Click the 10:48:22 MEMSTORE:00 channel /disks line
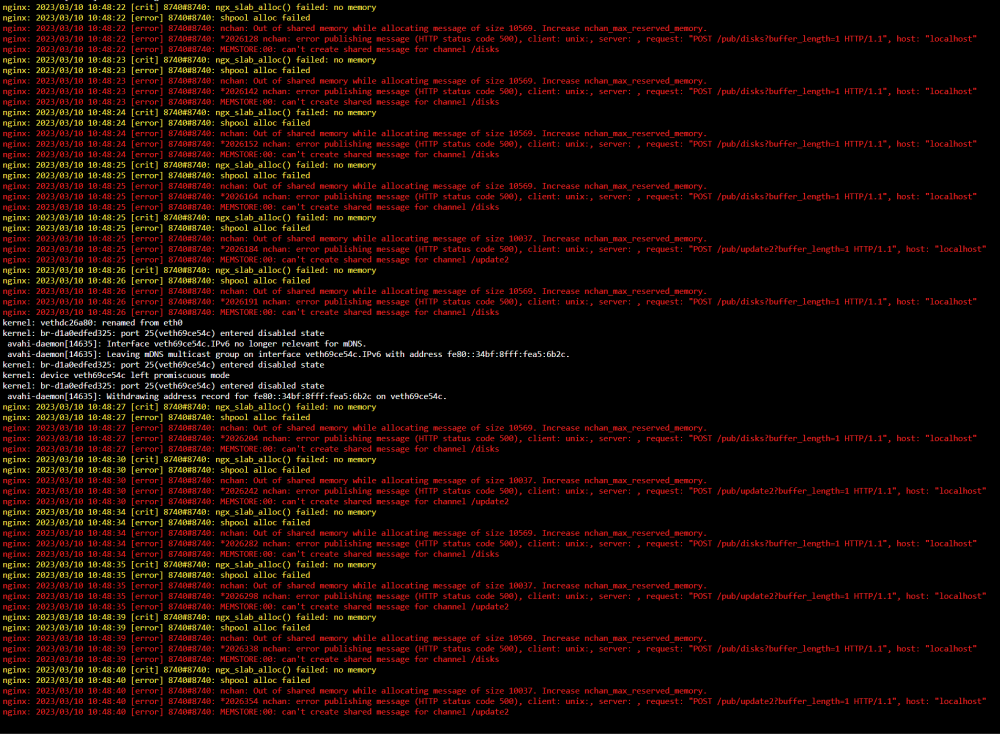Screen dimensions: 1000x734 tap(251, 50)
